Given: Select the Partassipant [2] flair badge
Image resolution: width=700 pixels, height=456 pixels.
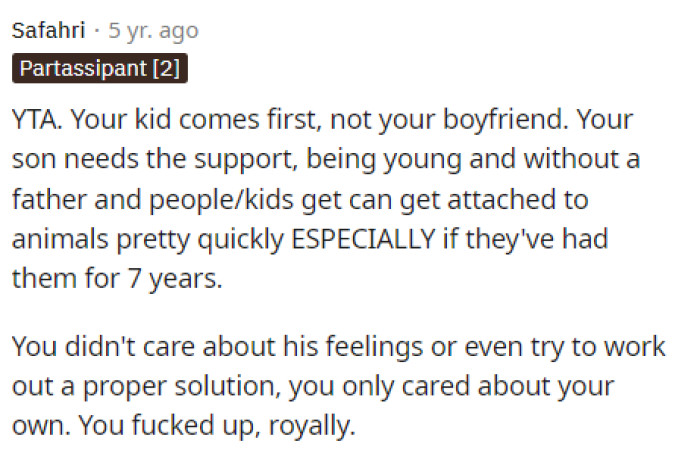Looking at the screenshot, I should coord(100,70).
